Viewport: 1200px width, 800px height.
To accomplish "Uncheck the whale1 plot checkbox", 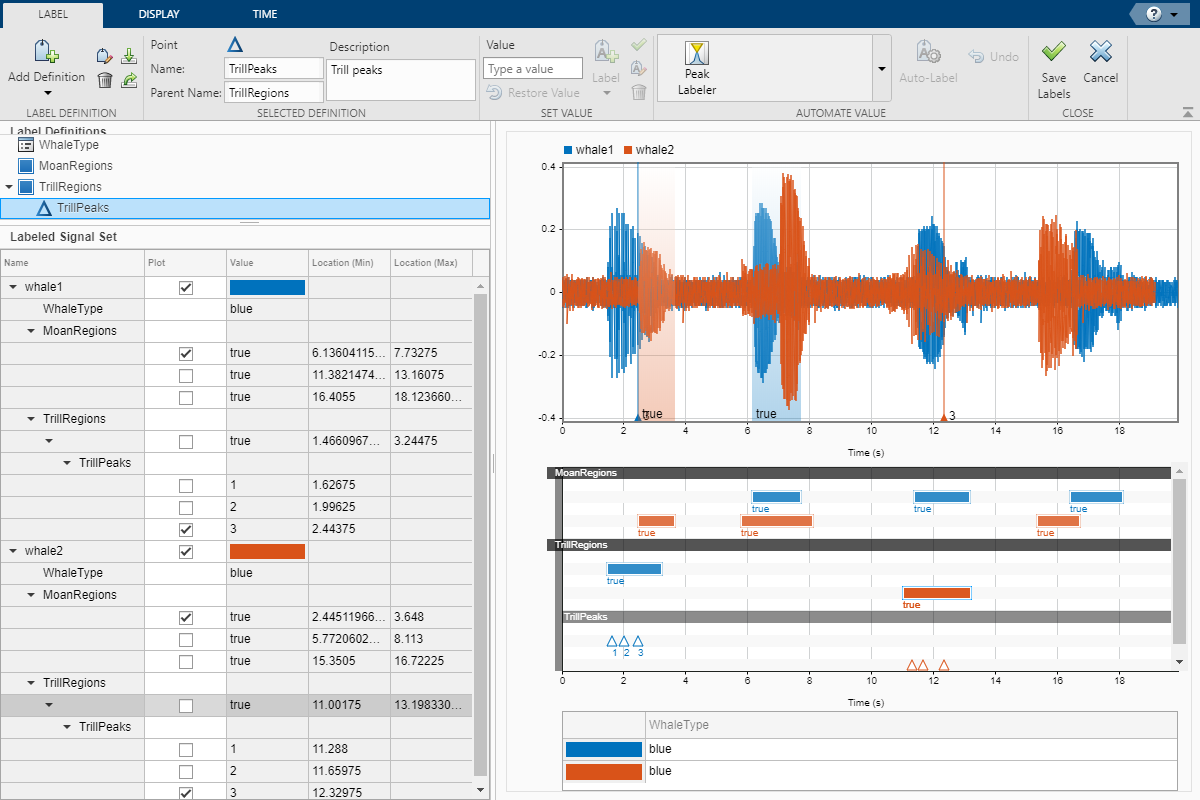I will 185,288.
